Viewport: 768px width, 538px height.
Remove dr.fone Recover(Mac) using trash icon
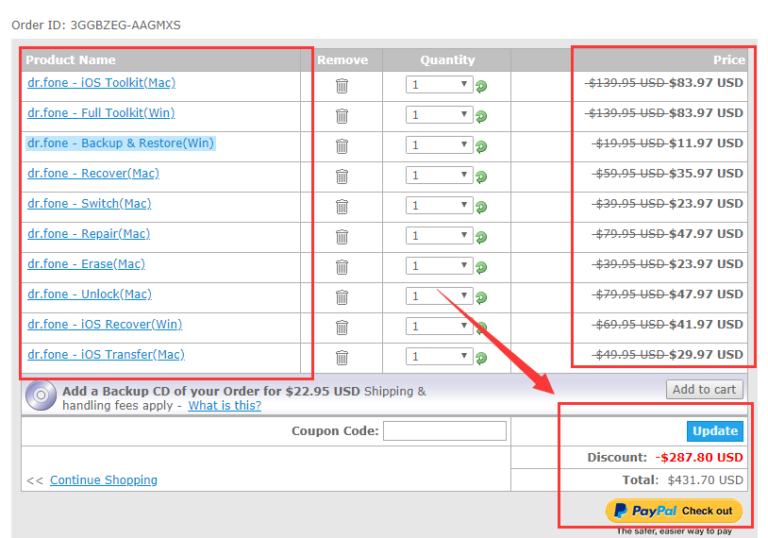point(342,176)
